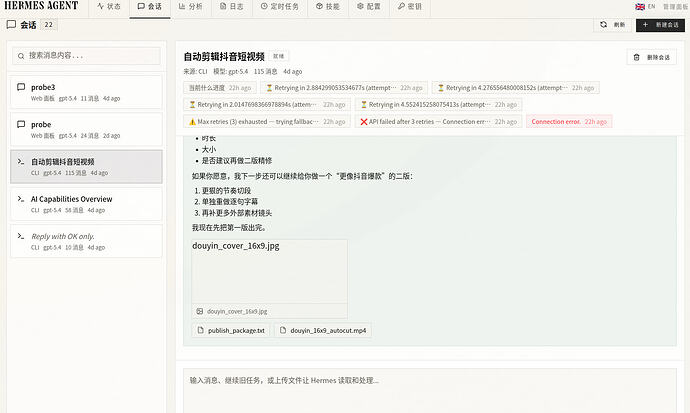Click the 当前什么进度 message chip
Screen dimensions: 690x413
click(x=220, y=88)
